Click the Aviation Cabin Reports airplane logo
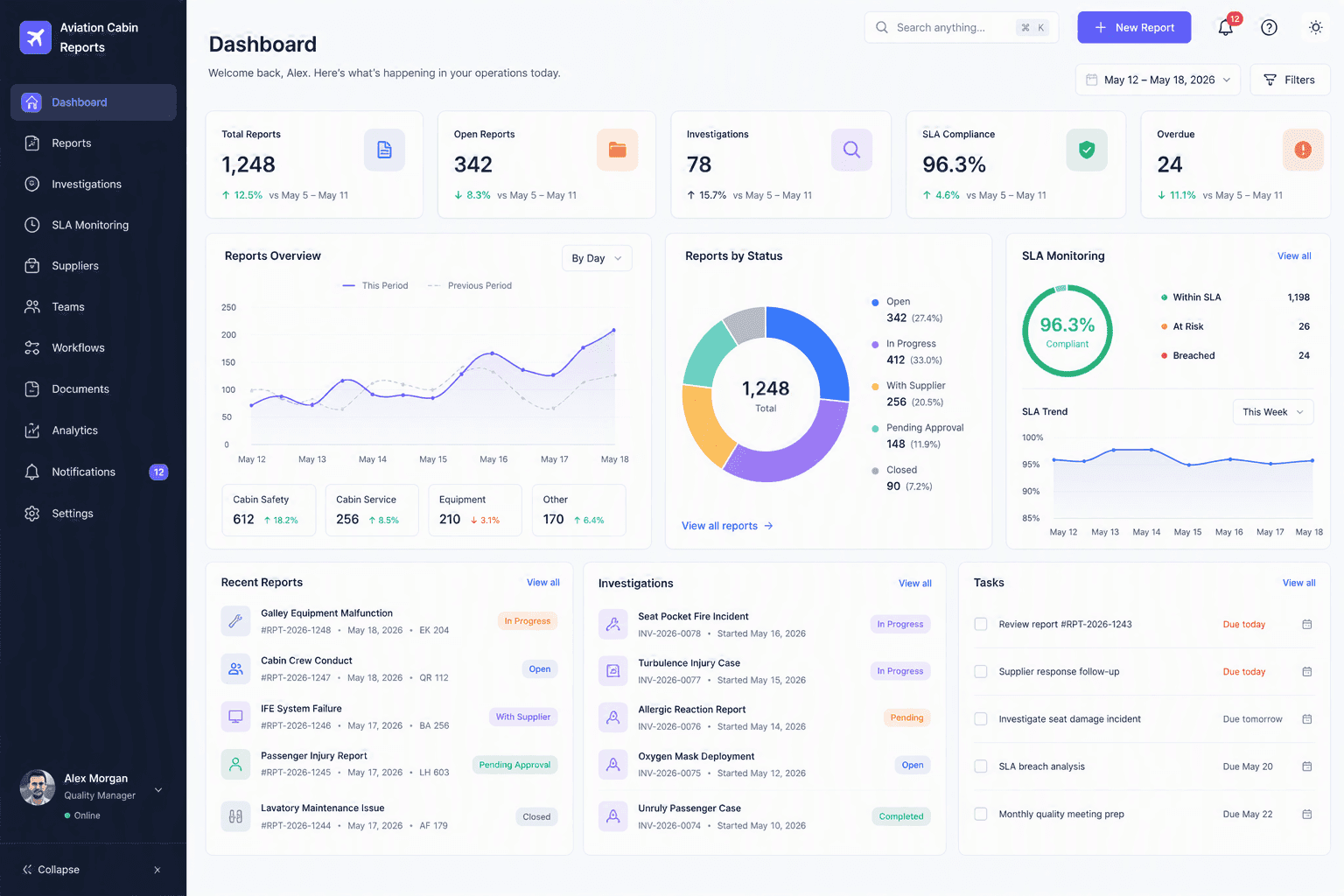 tap(36, 38)
